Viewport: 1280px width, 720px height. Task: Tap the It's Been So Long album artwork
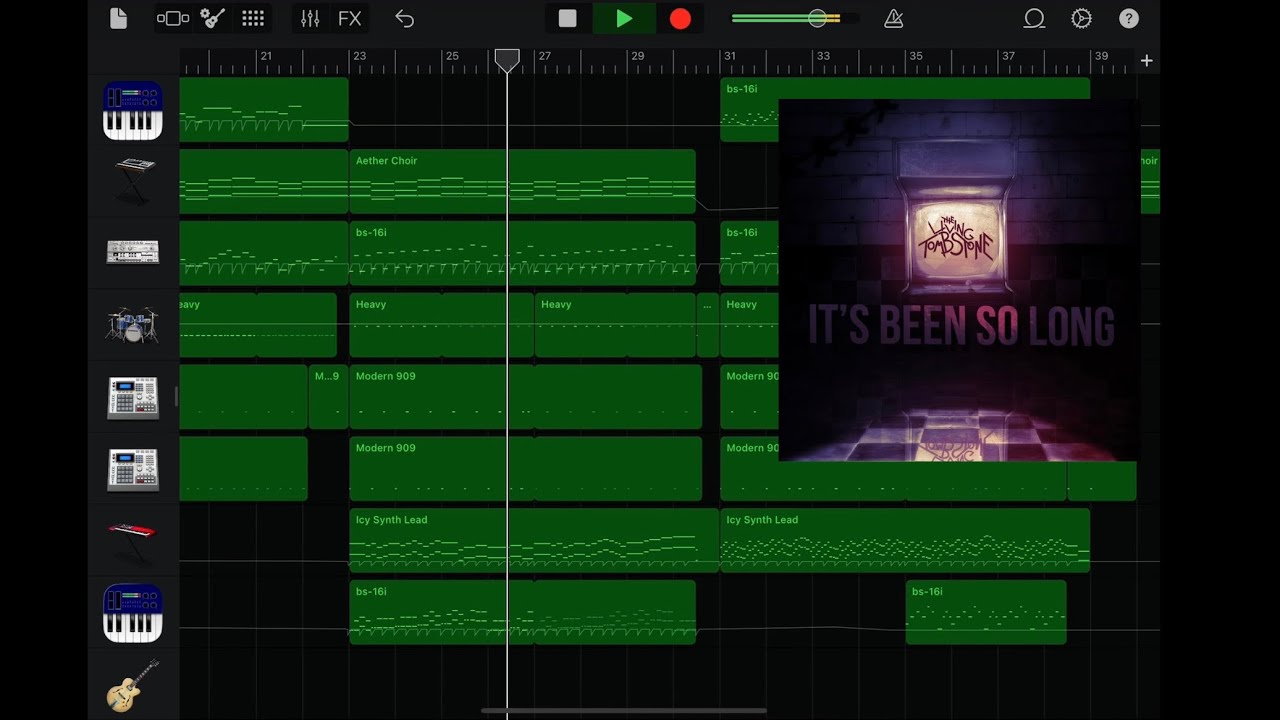[958, 280]
